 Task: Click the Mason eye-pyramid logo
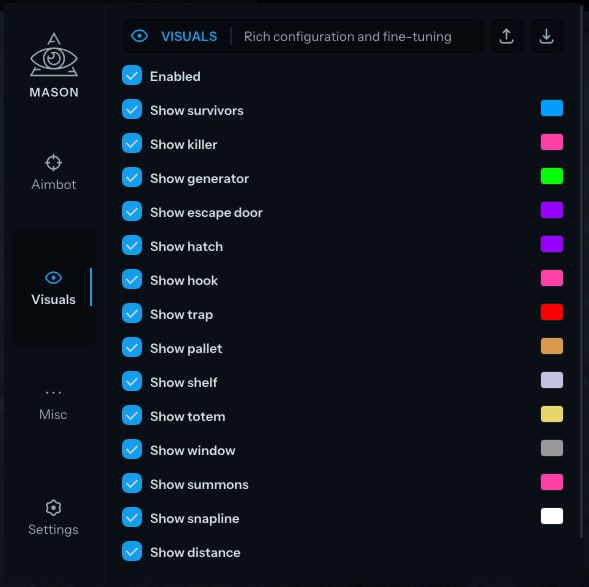(x=54, y=55)
